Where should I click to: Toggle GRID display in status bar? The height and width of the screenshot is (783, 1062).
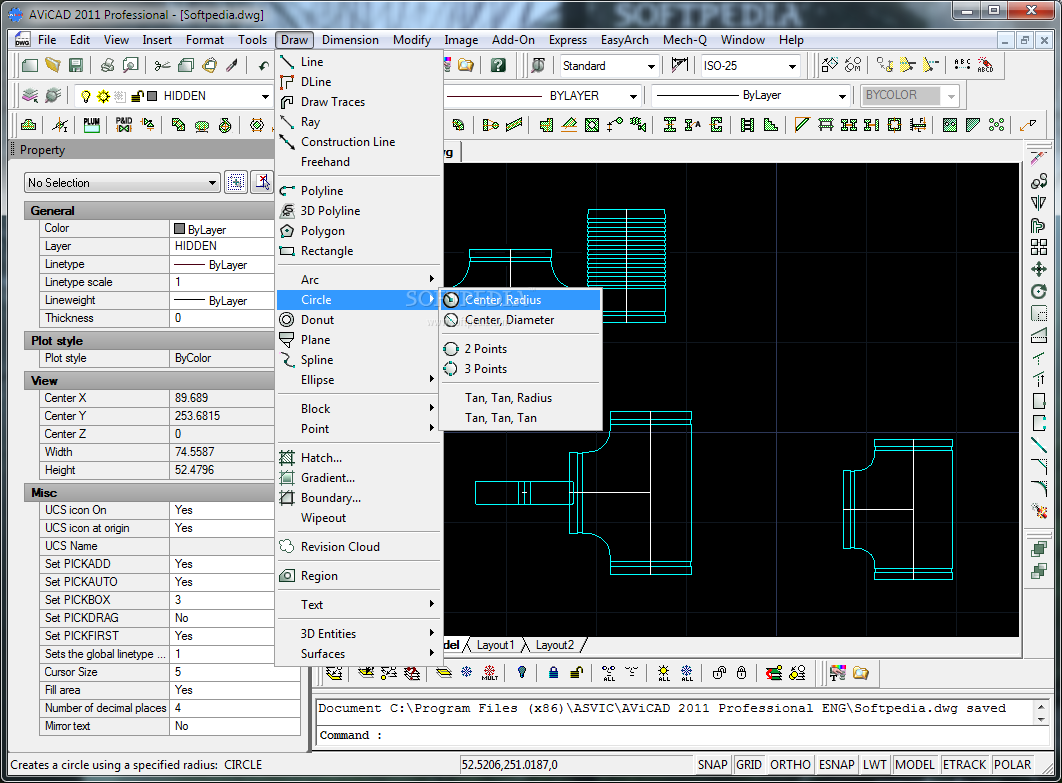click(x=748, y=765)
